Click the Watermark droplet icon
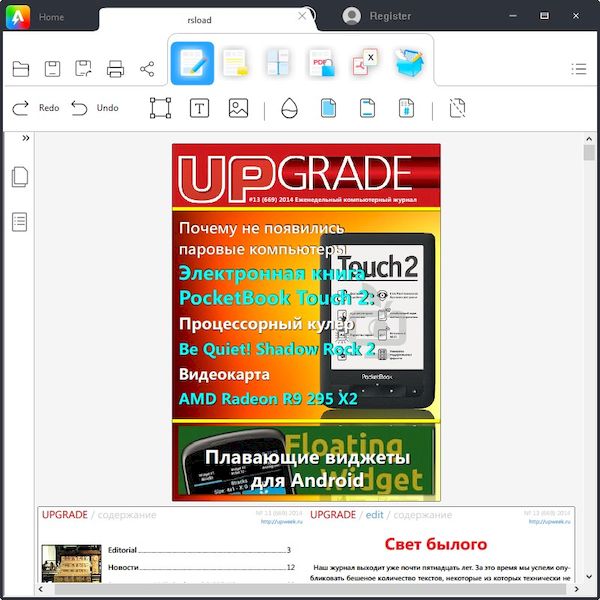The image size is (600, 600). pos(289,108)
